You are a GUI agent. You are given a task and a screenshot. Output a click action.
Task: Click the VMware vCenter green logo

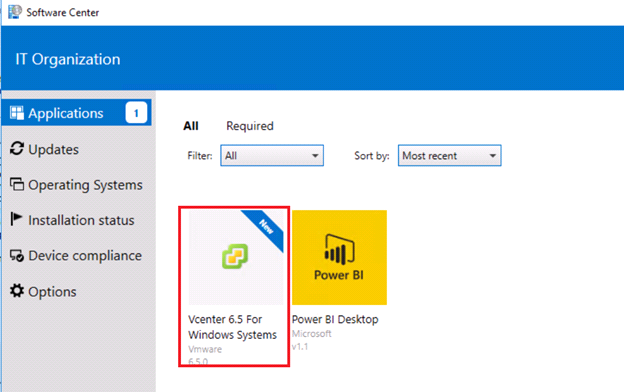pos(235,256)
